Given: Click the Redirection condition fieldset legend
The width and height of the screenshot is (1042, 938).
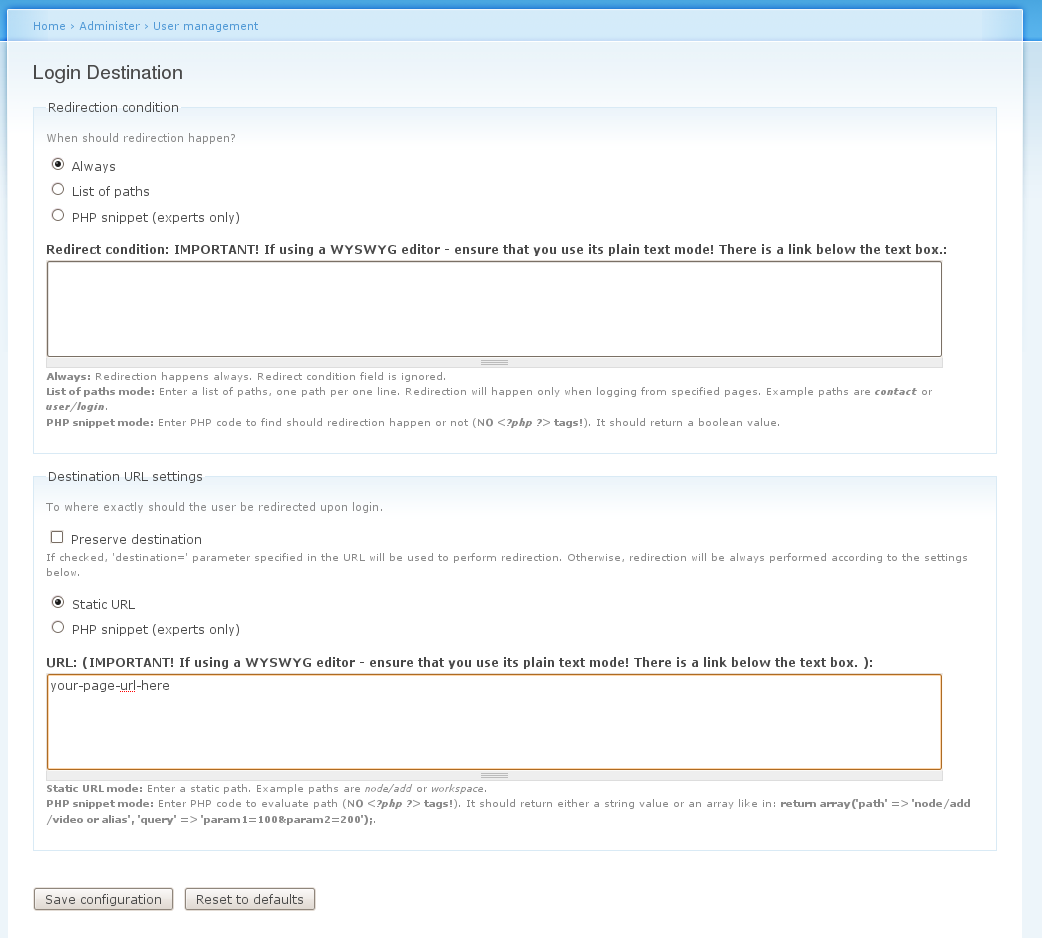Looking at the screenshot, I should (113, 108).
